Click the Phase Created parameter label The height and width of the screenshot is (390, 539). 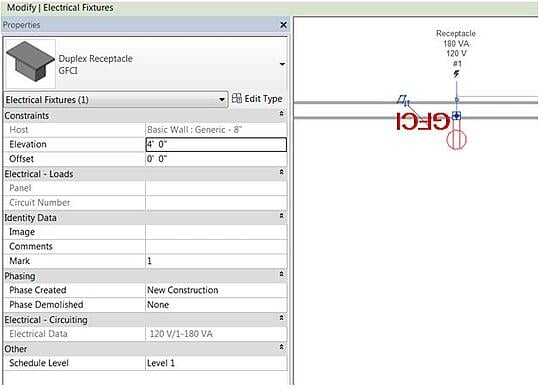pyautogui.click(x=38, y=290)
